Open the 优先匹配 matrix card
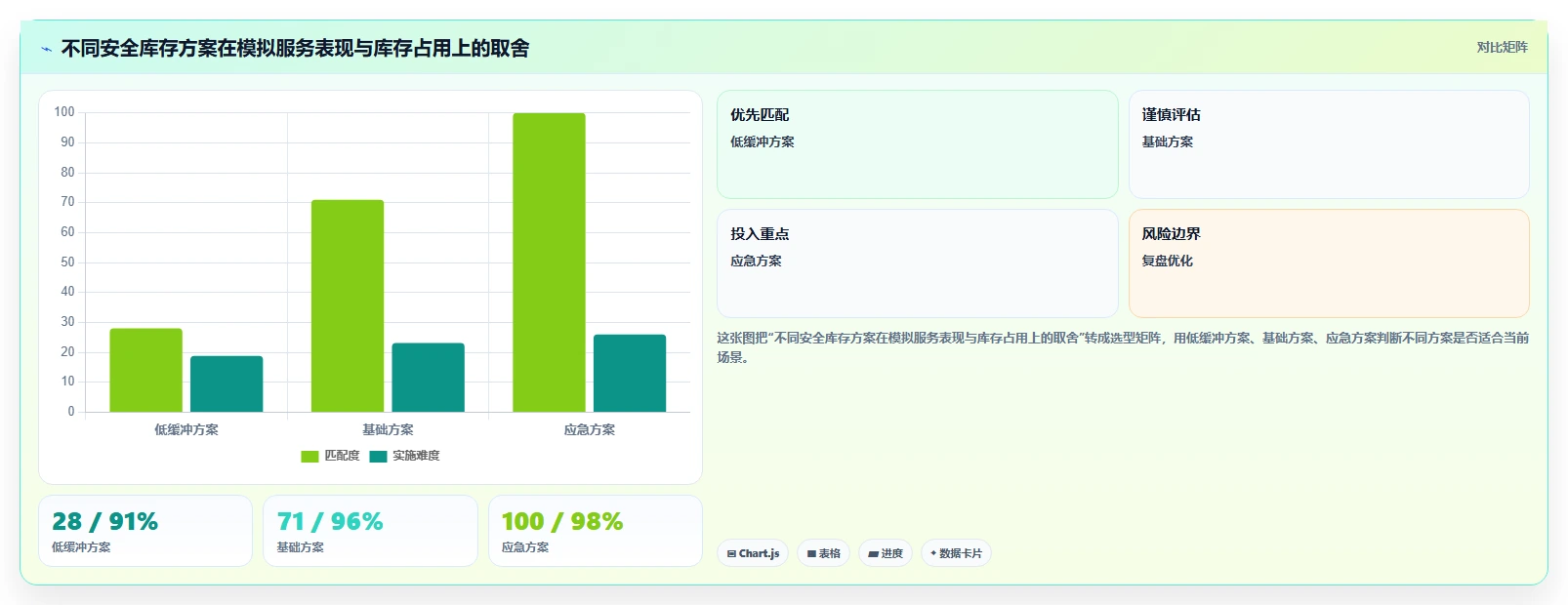Image resolution: width=1568 pixels, height=605 pixels. 917,144
